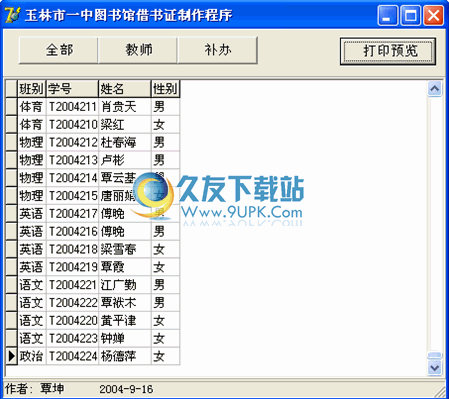Image resolution: width=449 pixels, height=399 pixels.
Task: Select cell T2004213
Action: pyautogui.click(x=72, y=160)
